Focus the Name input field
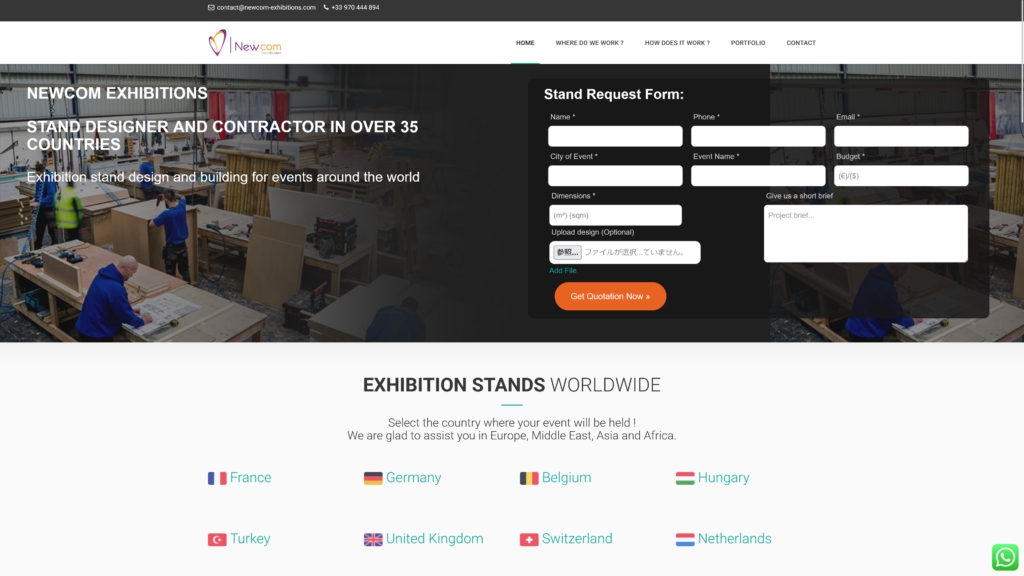 [615, 136]
